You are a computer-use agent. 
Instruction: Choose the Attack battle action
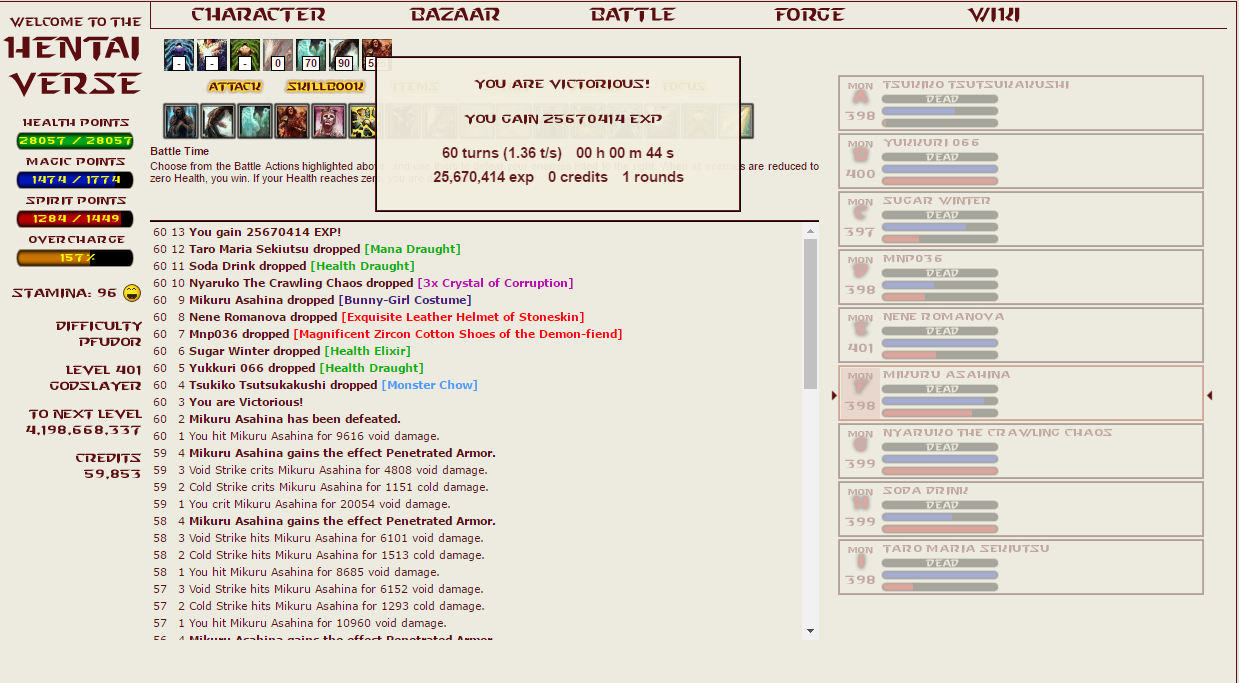point(235,87)
